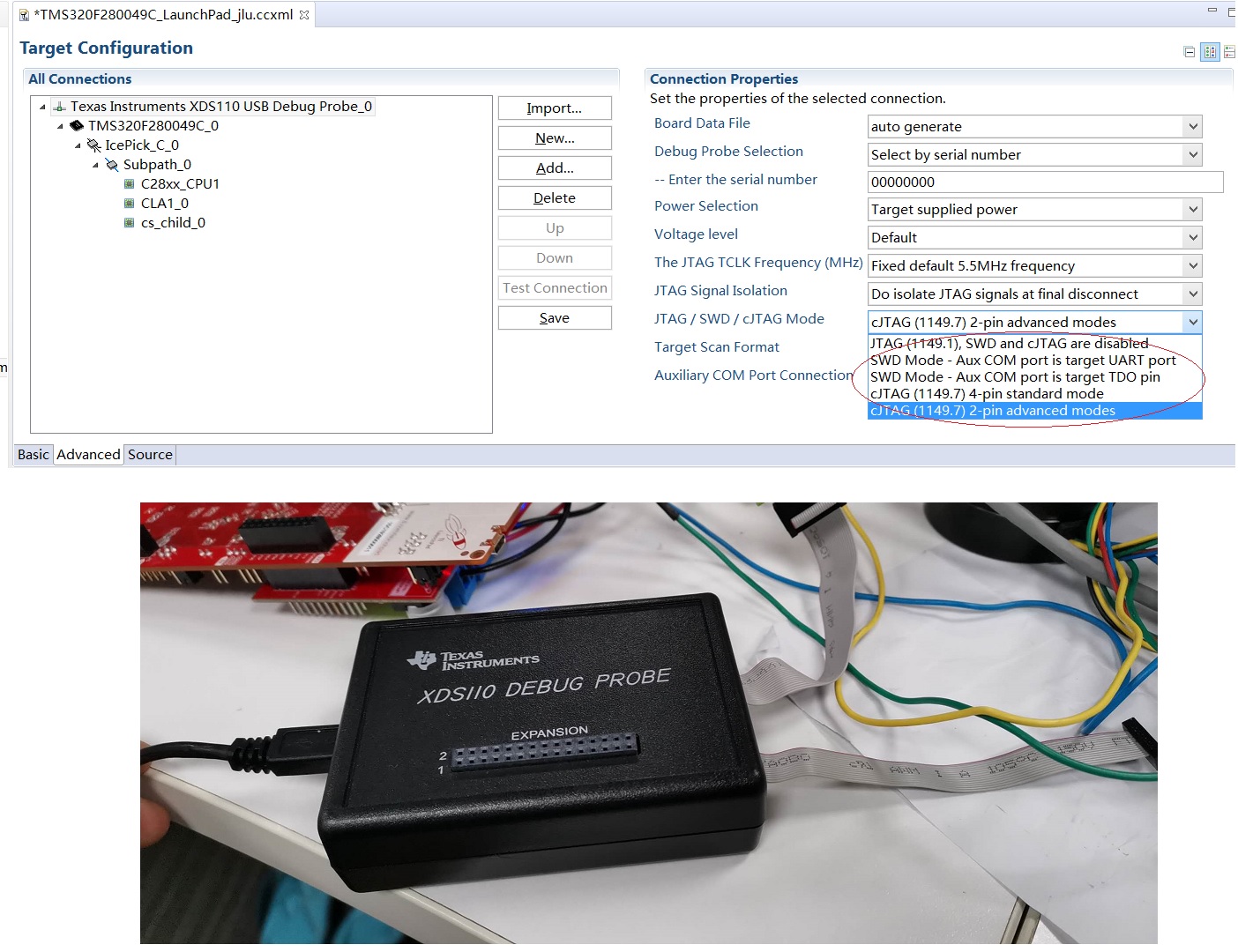
Task: Click the 'Connection Properties' section header
Action: 724,79
